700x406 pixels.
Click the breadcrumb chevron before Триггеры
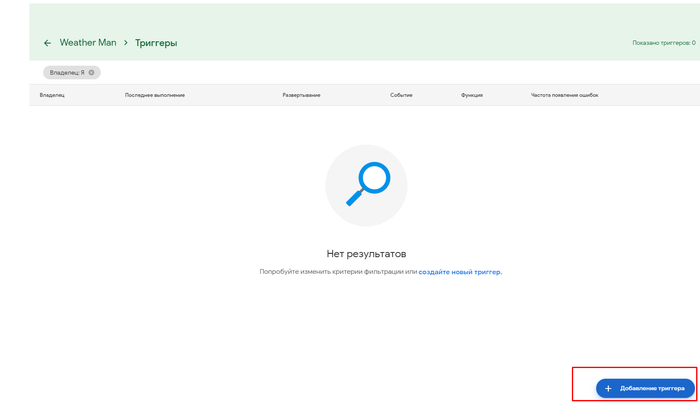pyautogui.click(x=126, y=43)
